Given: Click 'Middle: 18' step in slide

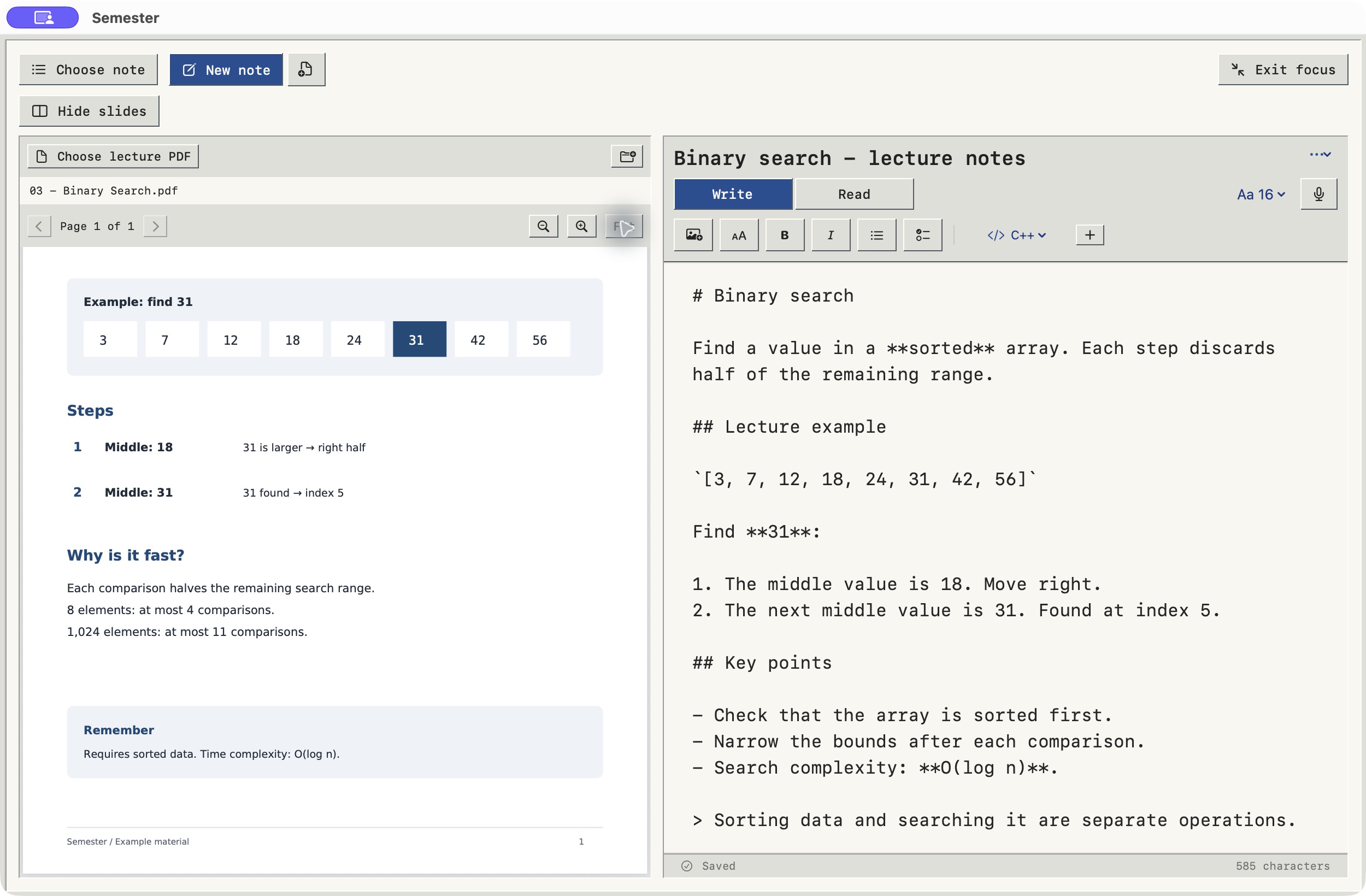Looking at the screenshot, I should (x=138, y=447).
